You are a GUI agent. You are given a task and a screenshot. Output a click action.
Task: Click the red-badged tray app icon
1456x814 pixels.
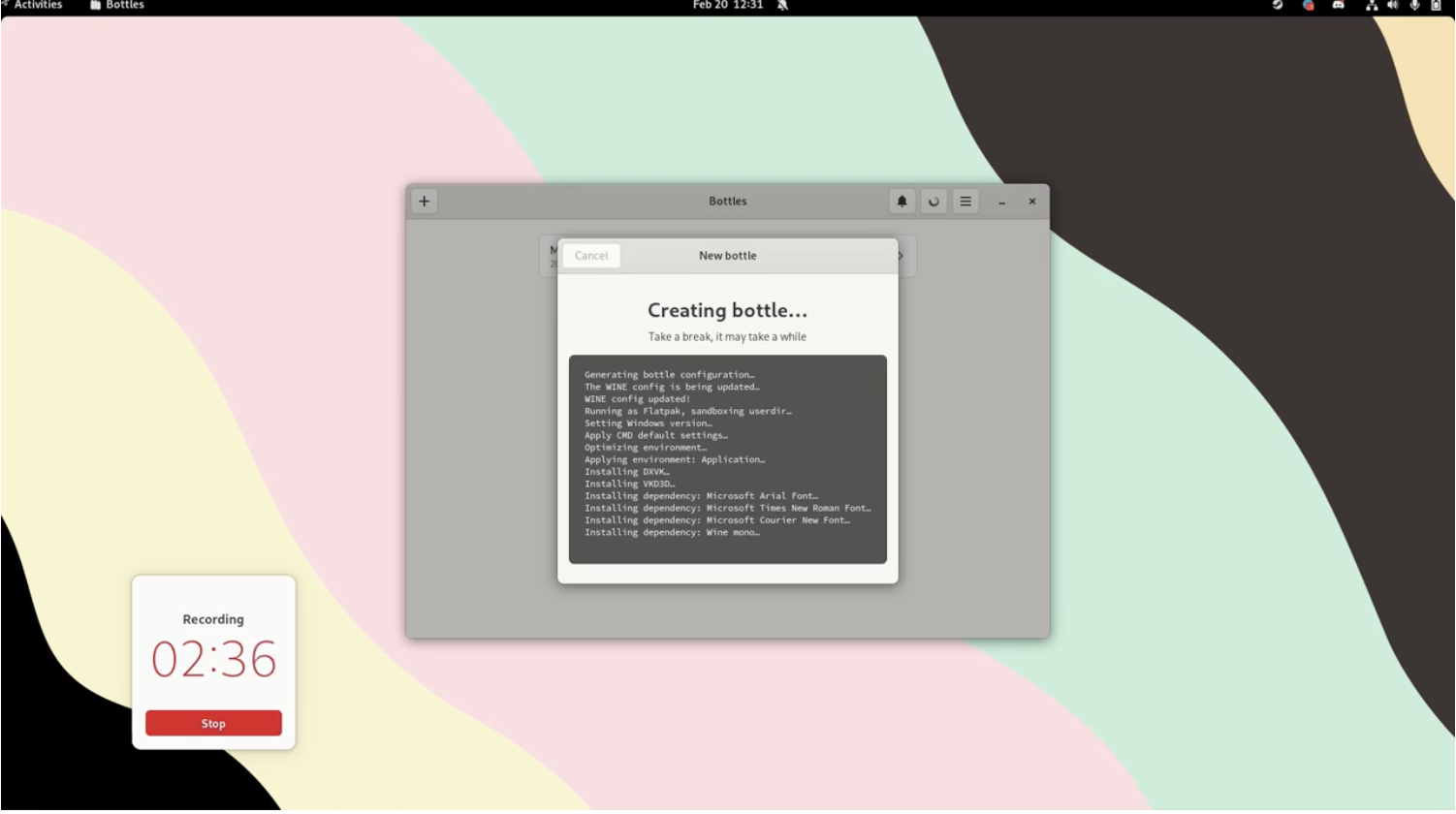click(1308, 6)
